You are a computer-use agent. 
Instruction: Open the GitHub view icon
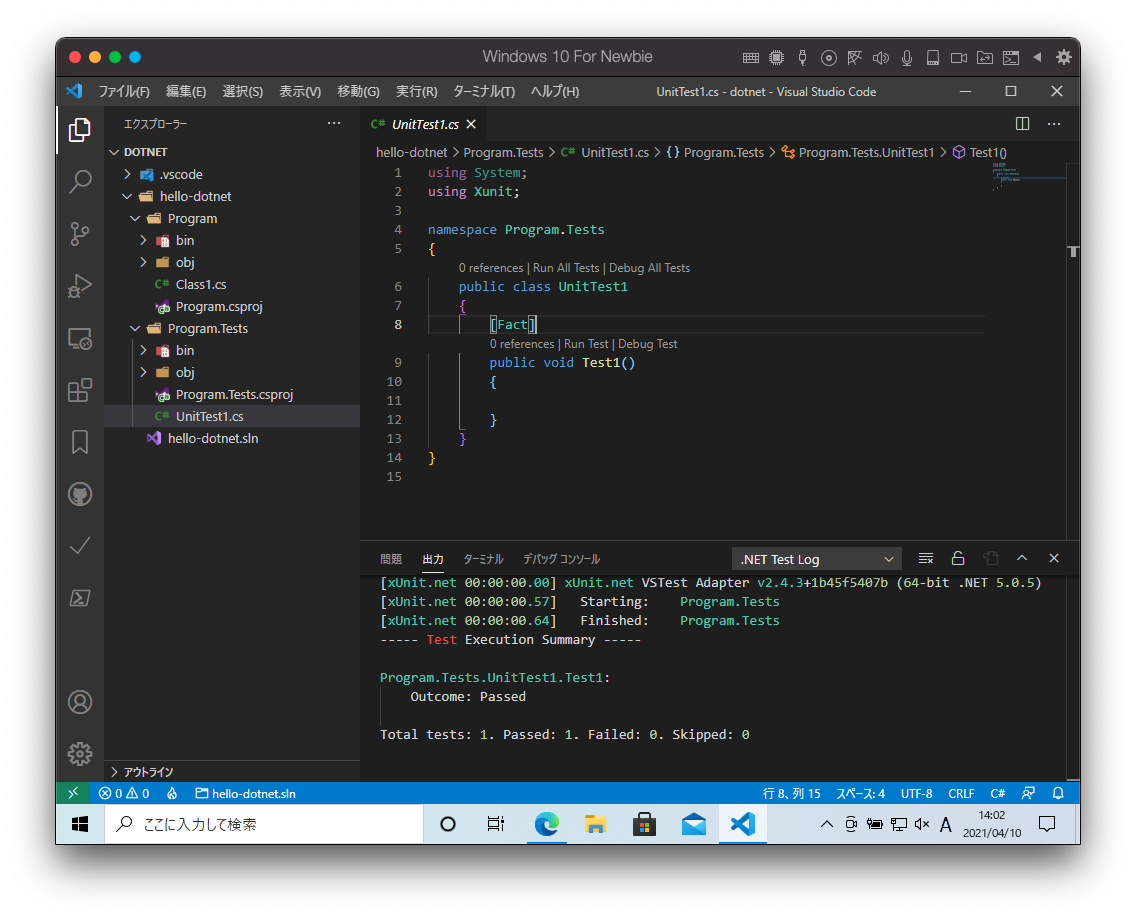pyautogui.click(x=80, y=494)
